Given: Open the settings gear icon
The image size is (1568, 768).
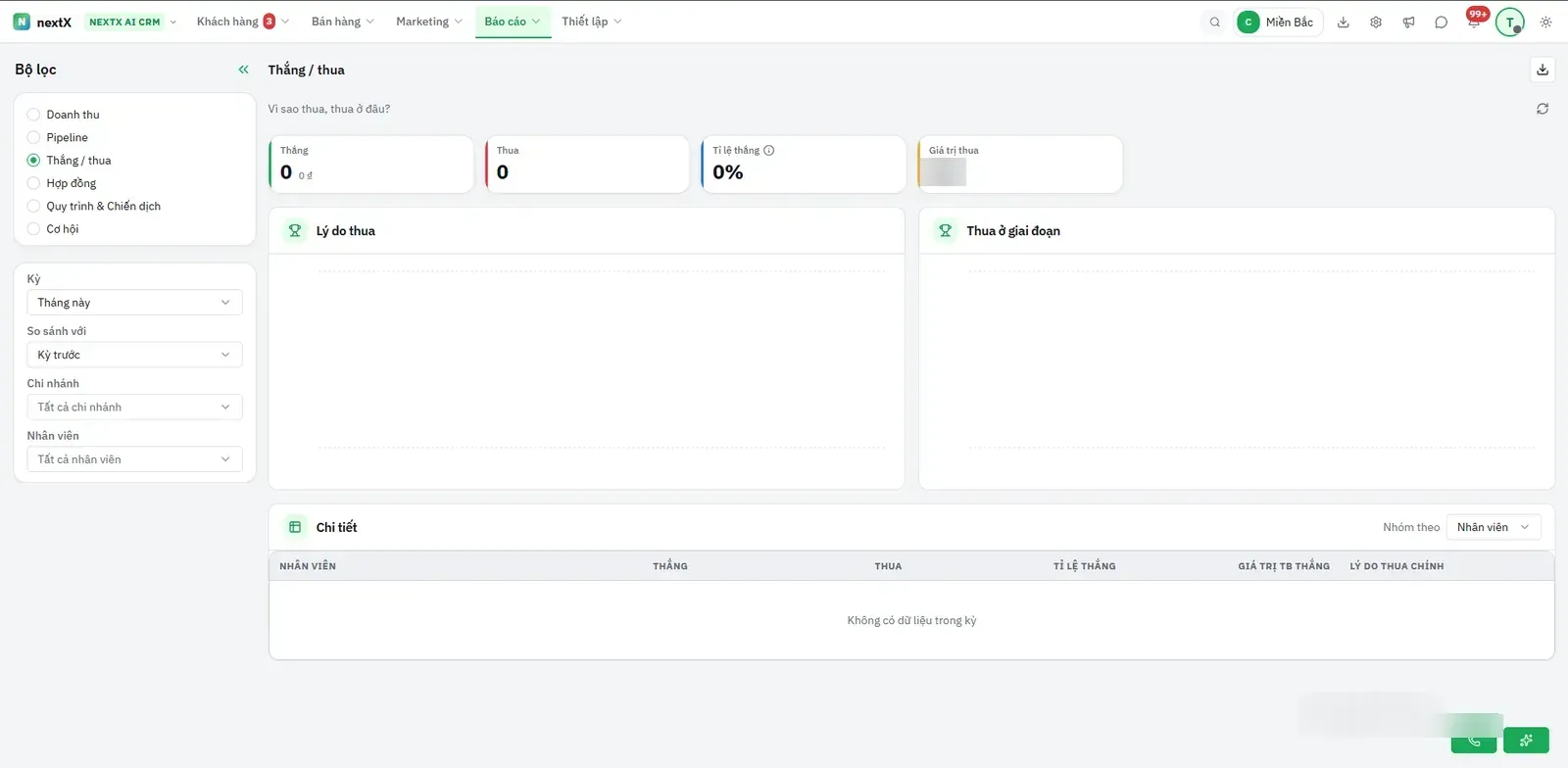Looking at the screenshot, I should click(1376, 22).
